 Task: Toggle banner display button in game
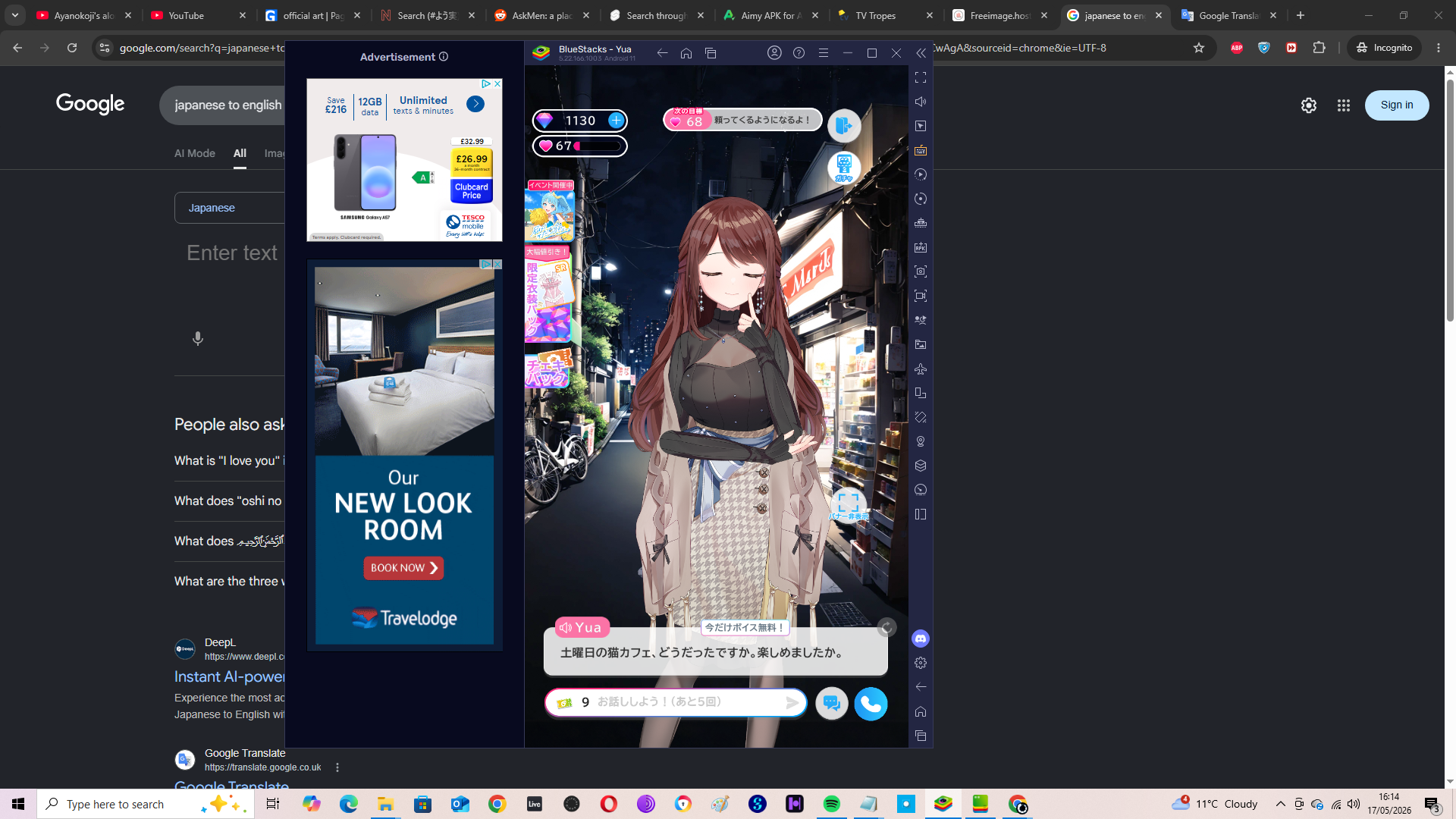point(849,506)
